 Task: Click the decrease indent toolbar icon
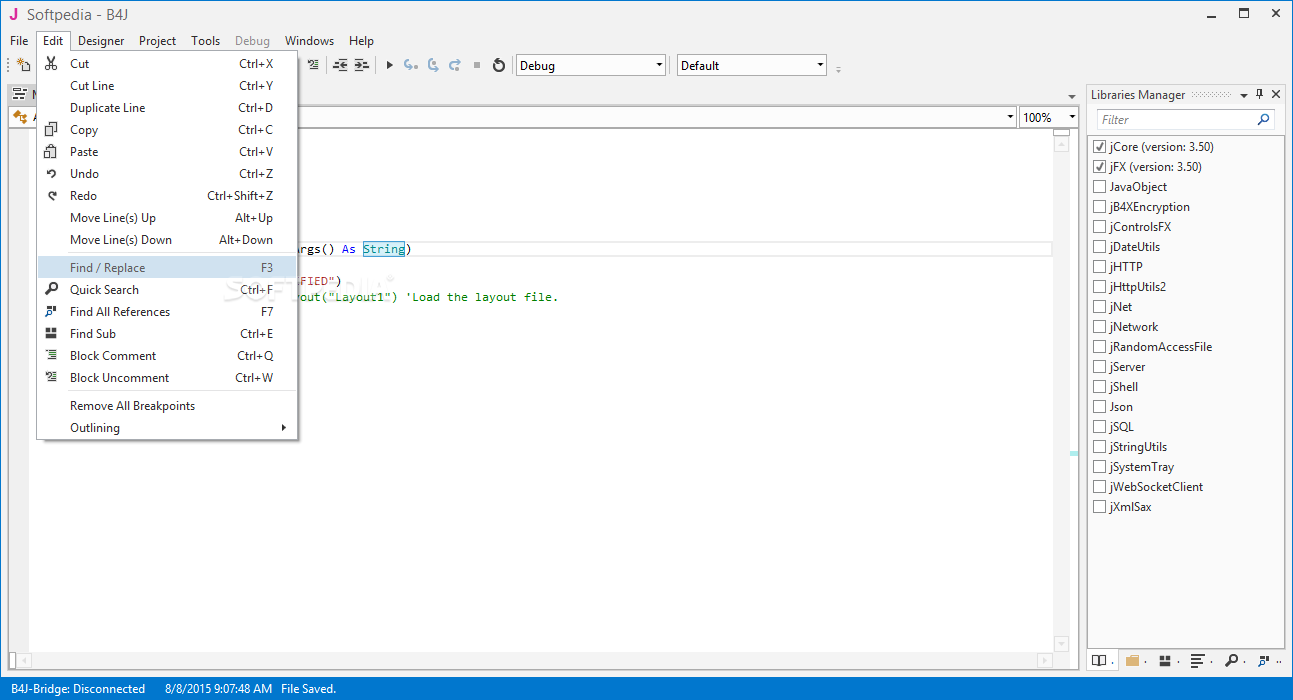pos(340,65)
